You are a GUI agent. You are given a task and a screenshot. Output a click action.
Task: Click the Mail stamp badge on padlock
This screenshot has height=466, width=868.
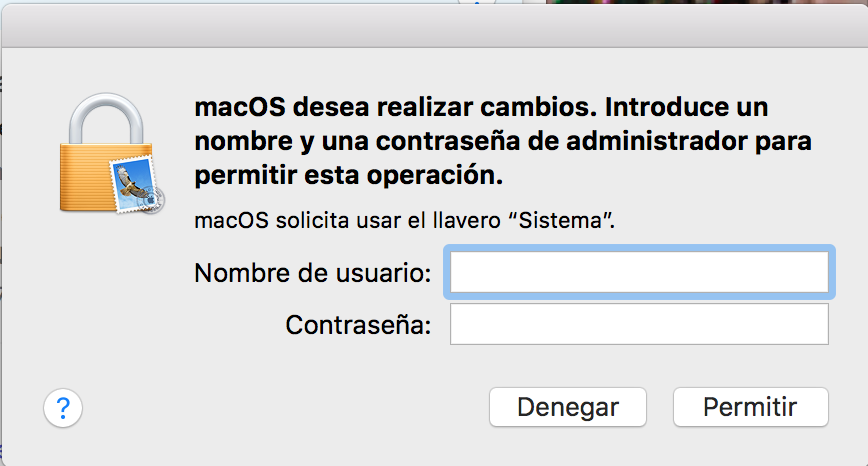click(x=136, y=187)
